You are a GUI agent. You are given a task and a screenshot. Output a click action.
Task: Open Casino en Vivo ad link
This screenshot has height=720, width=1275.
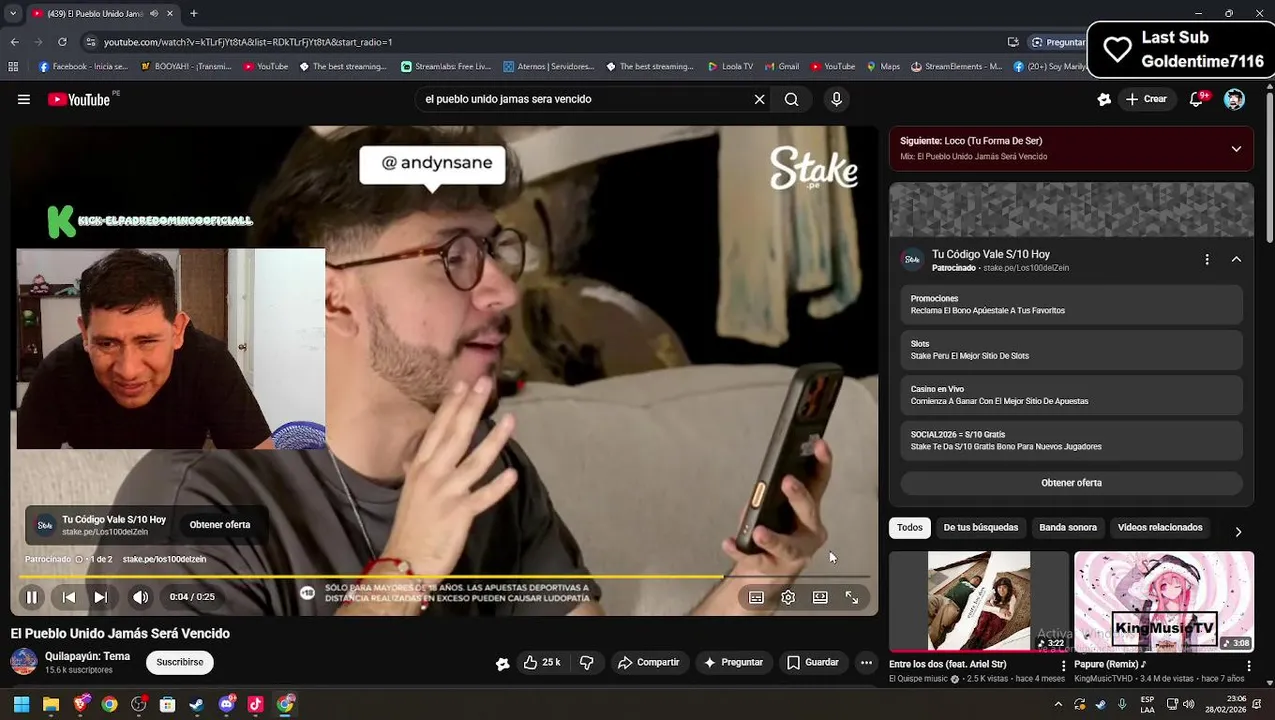tap(1071, 395)
